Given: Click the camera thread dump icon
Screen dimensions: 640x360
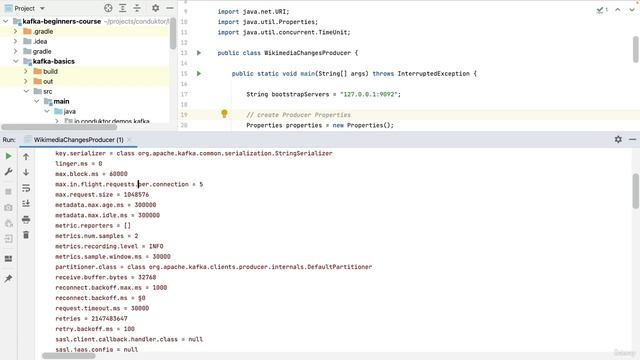Looking at the screenshot, I should [8, 207].
